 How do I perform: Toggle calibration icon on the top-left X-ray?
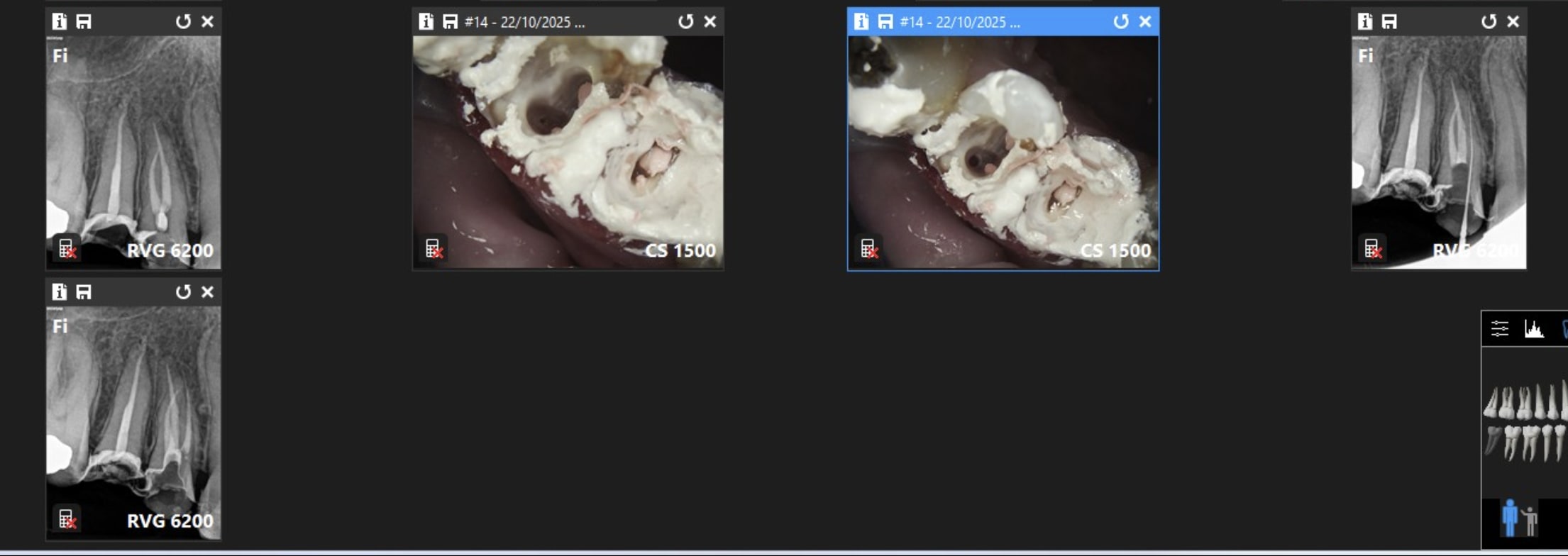(67, 249)
